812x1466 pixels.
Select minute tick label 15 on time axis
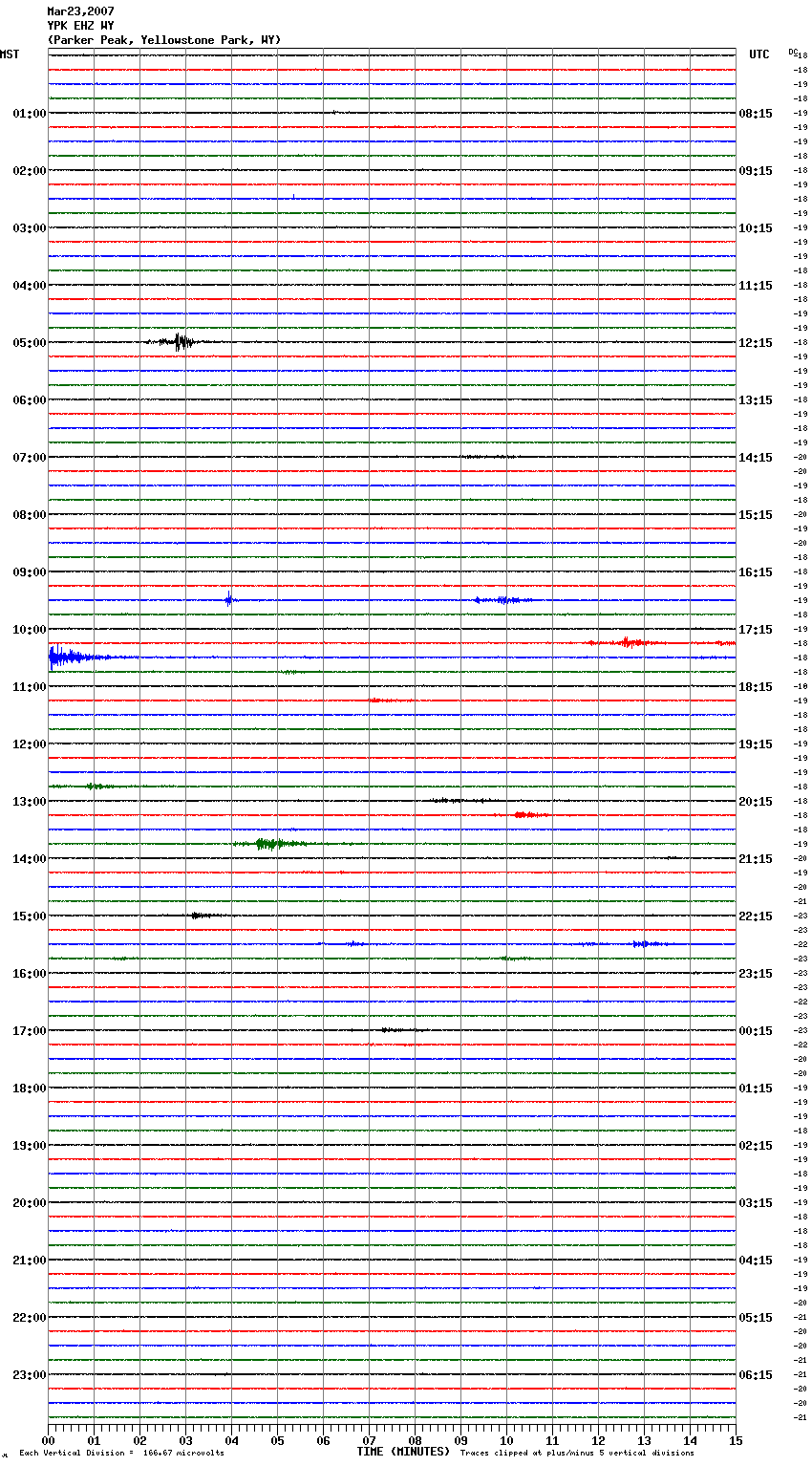pos(736,1440)
